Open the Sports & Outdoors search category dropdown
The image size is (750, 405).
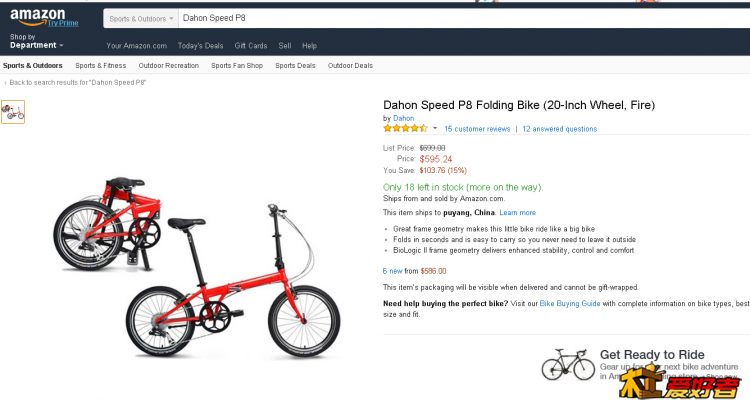[141, 18]
